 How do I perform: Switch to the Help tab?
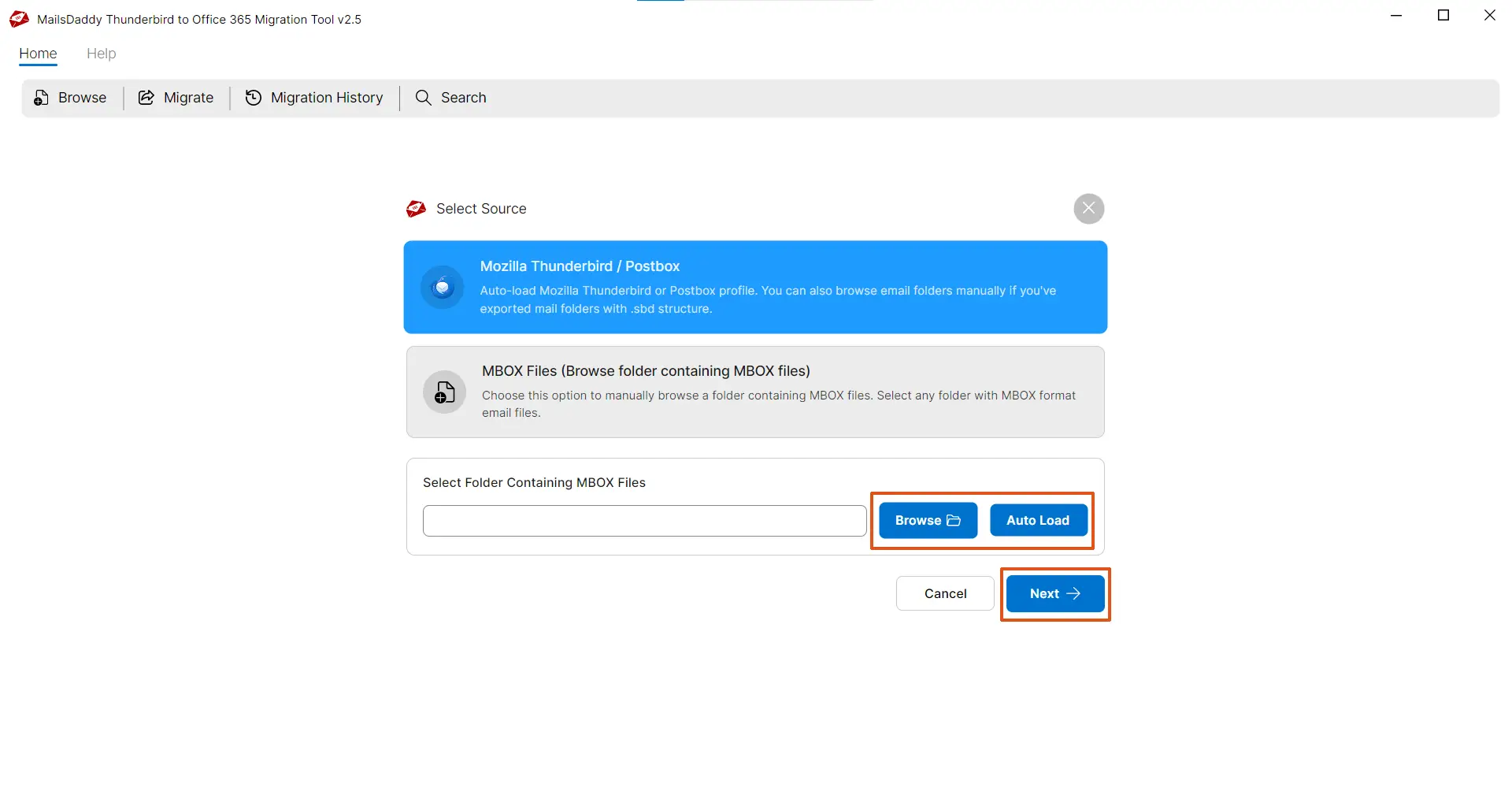101,54
